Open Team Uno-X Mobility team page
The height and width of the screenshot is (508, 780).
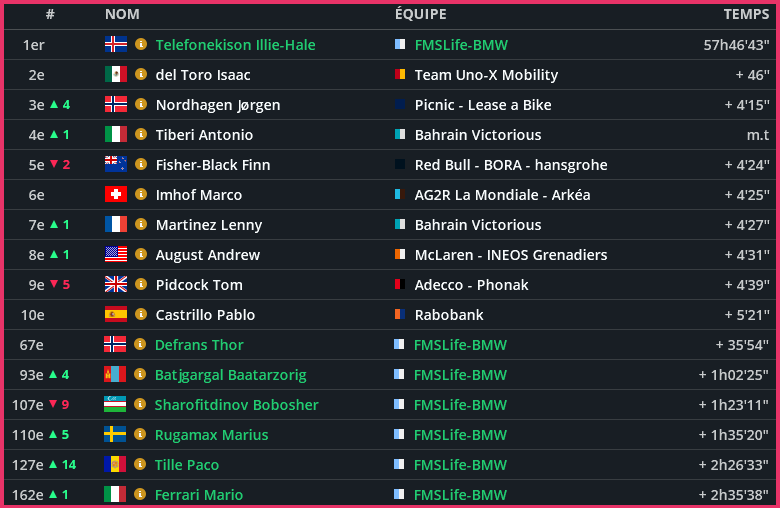pyautogui.click(x=486, y=75)
